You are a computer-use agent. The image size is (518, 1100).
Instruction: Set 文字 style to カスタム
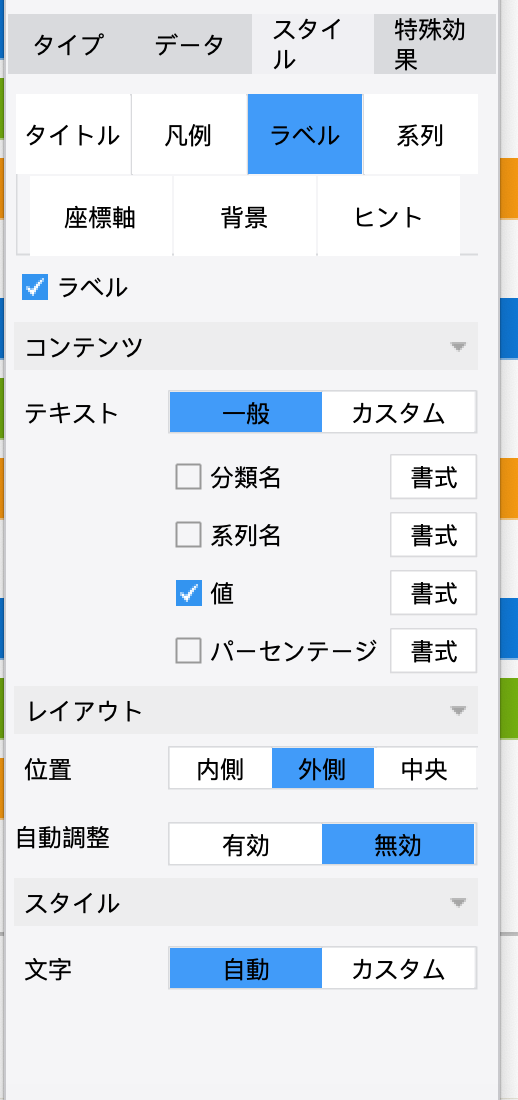[399, 968]
